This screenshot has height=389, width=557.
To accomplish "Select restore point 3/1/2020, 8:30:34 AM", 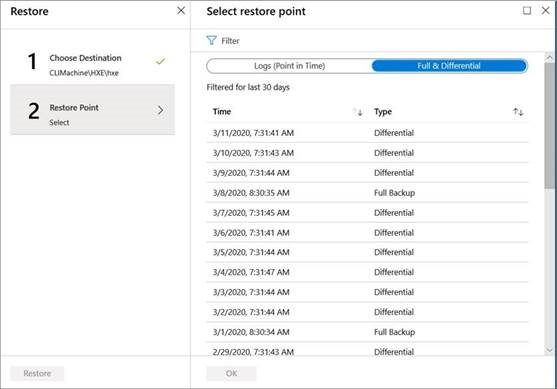I will [x=367, y=332].
